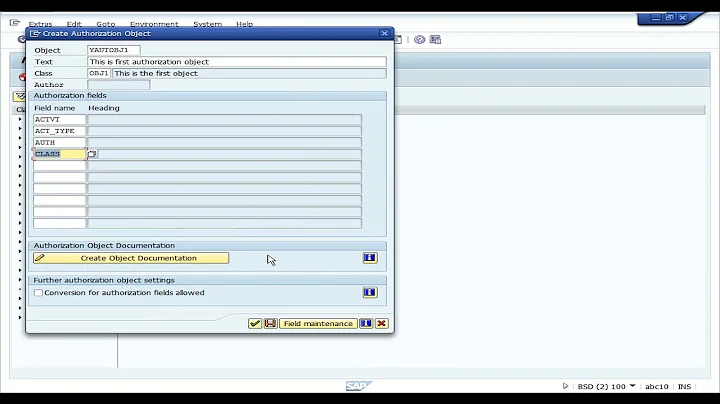Click the Save diskette icon in dialog footer
The width and height of the screenshot is (720, 404).
pos(270,324)
